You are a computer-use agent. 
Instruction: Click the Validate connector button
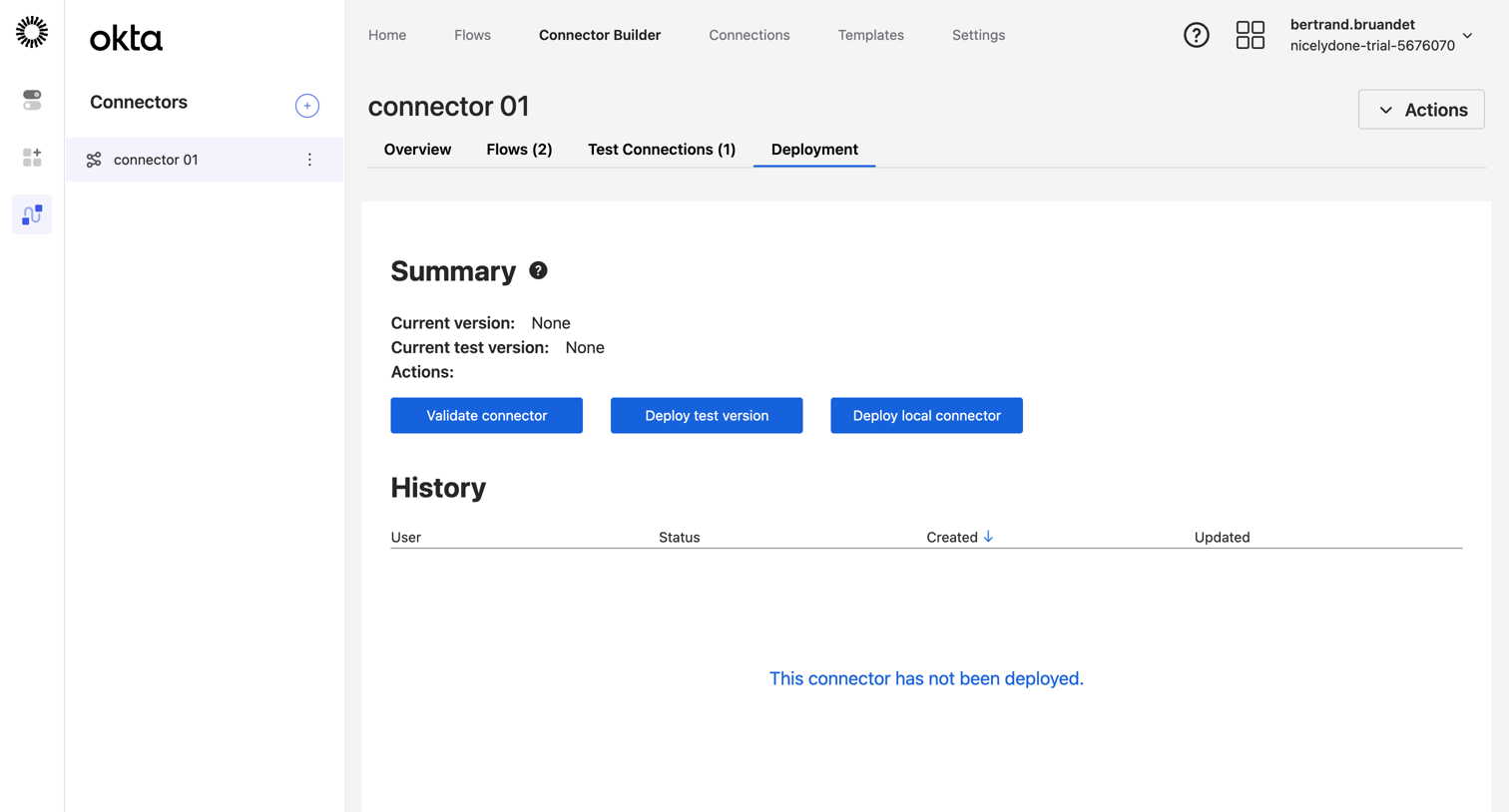click(487, 416)
